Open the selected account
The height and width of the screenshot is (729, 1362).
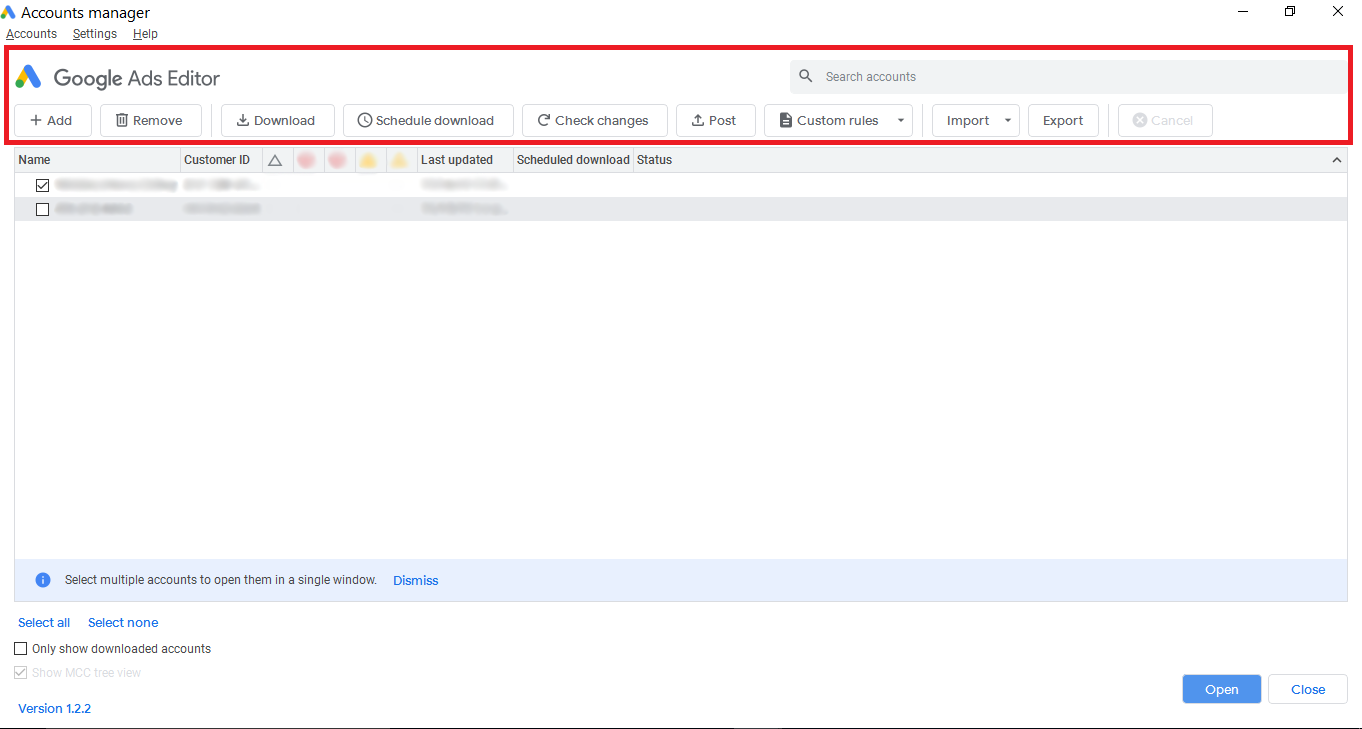[1221, 689]
